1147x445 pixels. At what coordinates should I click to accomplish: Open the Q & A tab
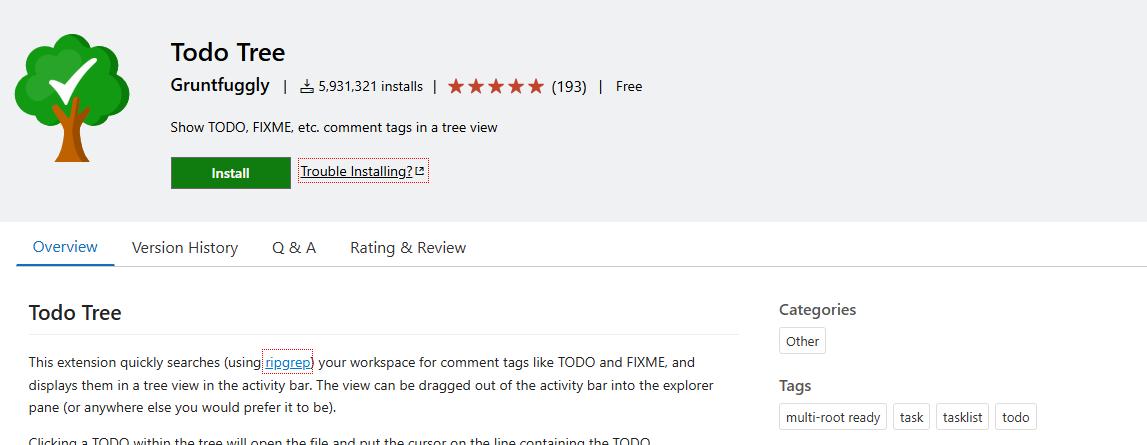pyautogui.click(x=294, y=247)
